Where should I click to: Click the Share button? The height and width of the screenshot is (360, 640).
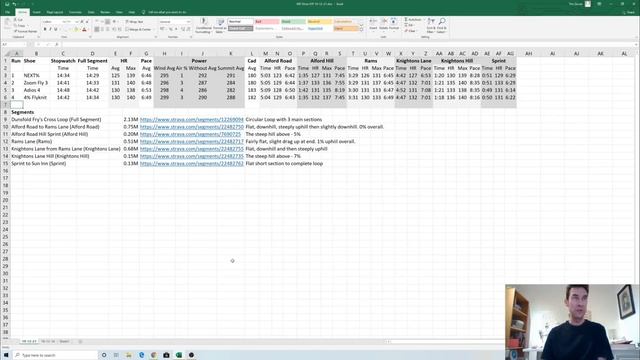click(630, 12)
